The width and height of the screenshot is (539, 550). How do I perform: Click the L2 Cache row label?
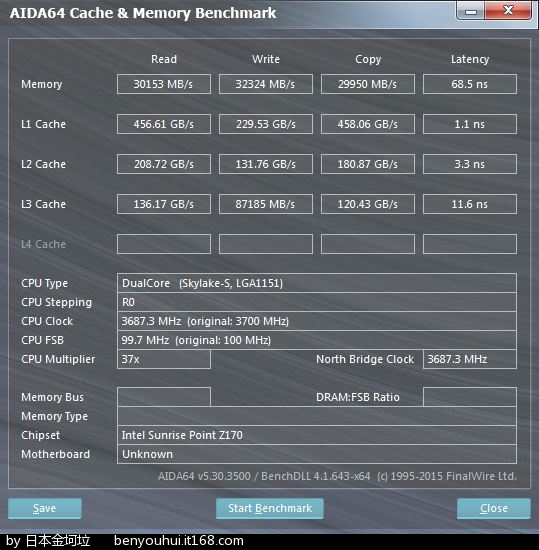43,164
